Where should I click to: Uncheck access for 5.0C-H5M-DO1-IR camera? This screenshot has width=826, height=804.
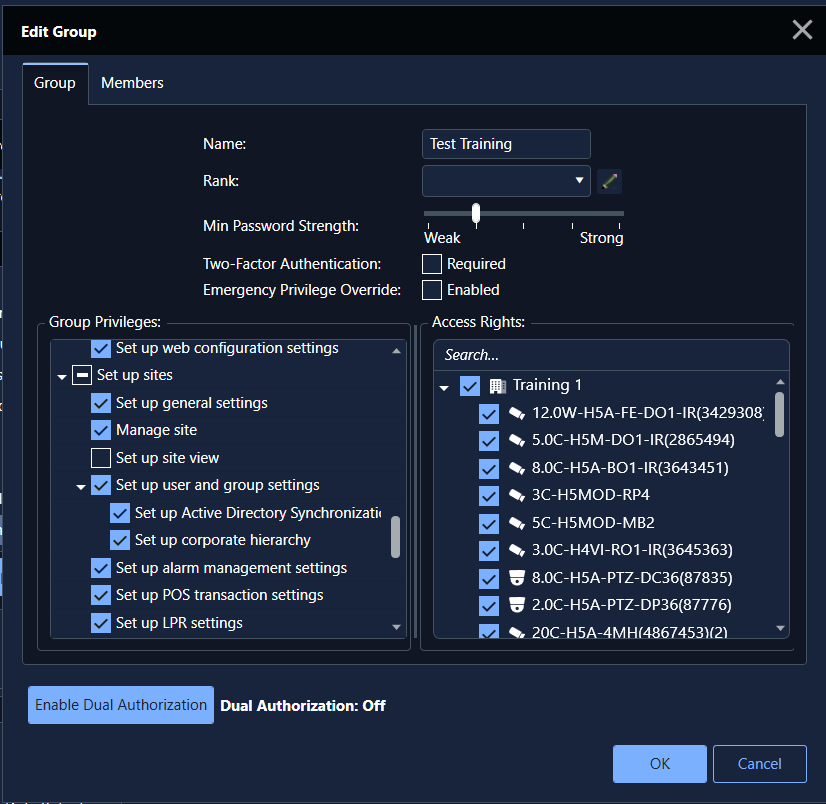pyautogui.click(x=489, y=440)
